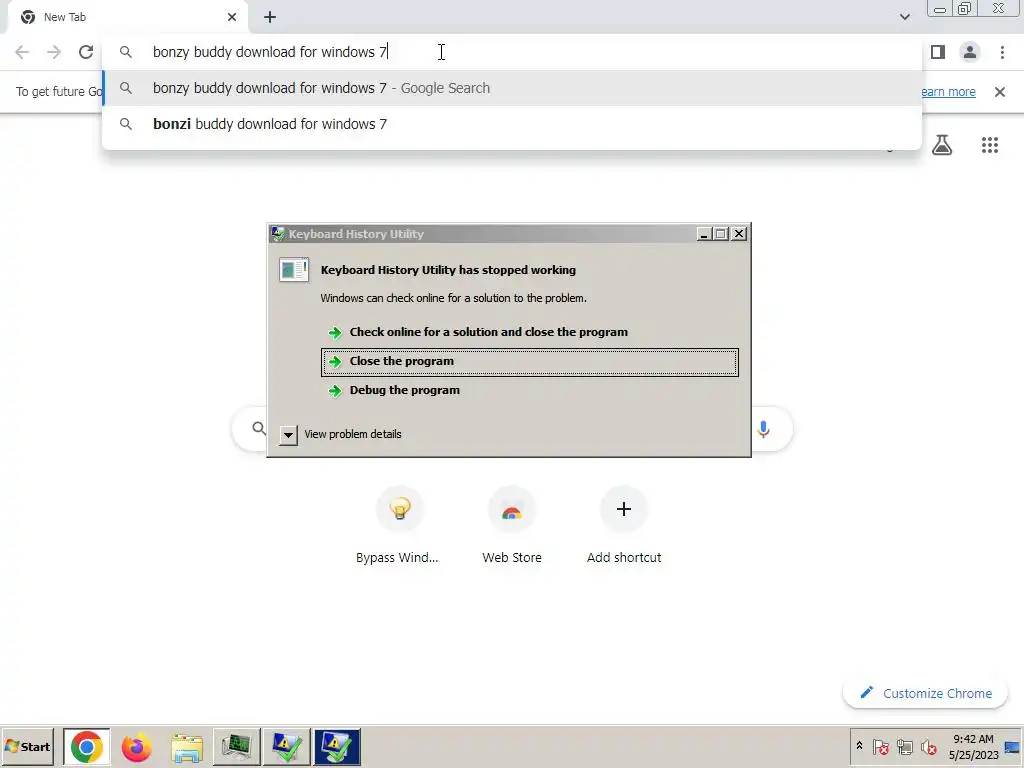Click the dialog's Keyboard History Utility title icon
The width and height of the screenshot is (1024, 768).
(278, 234)
